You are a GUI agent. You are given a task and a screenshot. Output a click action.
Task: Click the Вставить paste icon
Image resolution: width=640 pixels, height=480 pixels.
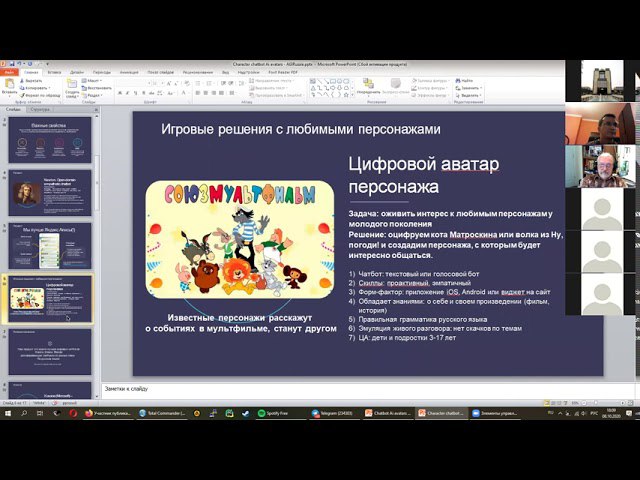[x=9, y=84]
